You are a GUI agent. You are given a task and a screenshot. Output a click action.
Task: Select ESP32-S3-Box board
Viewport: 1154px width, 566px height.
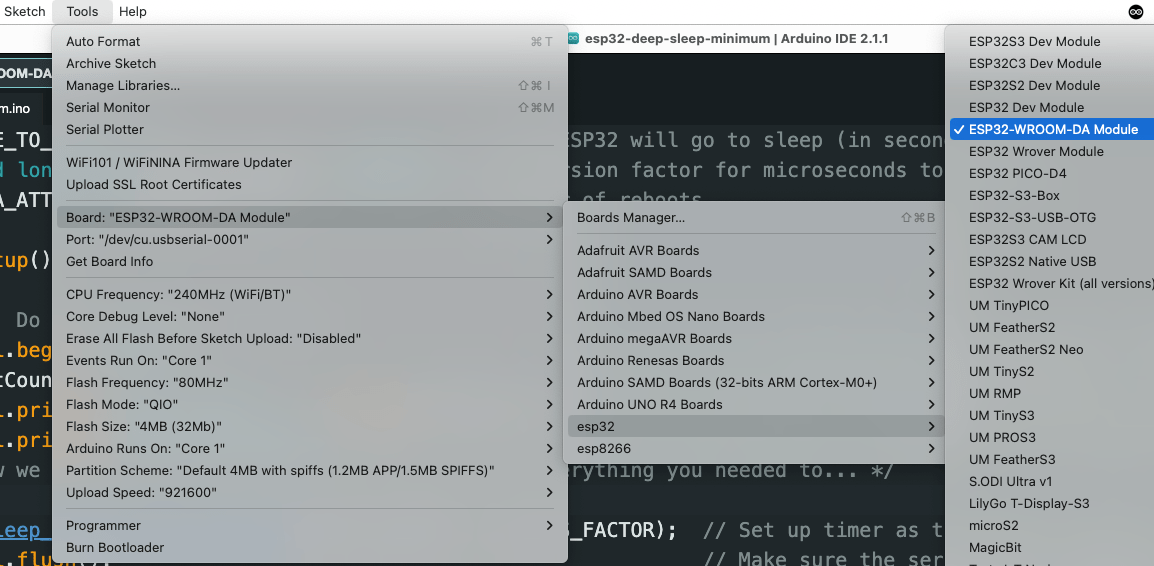[1052, 196]
